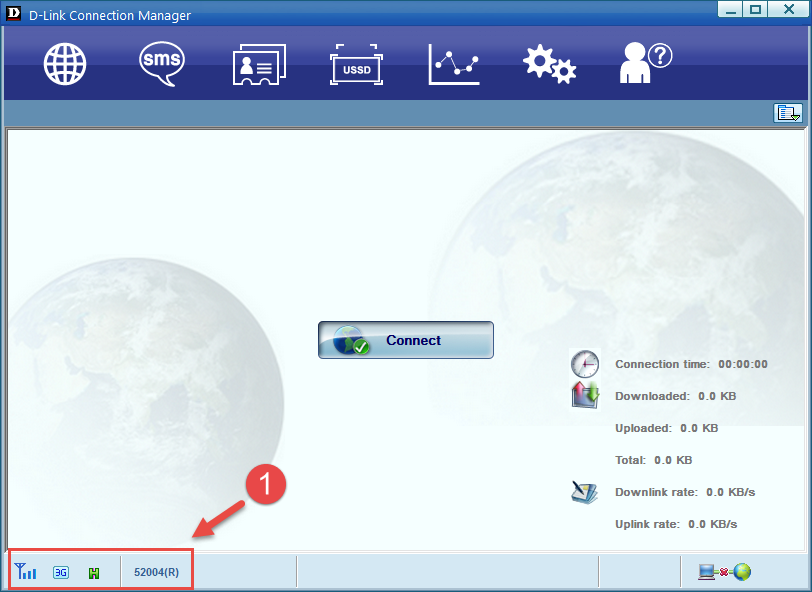Image resolution: width=812 pixels, height=592 pixels.
Task: Click the Total: 0.0 KB text
Action: click(654, 460)
